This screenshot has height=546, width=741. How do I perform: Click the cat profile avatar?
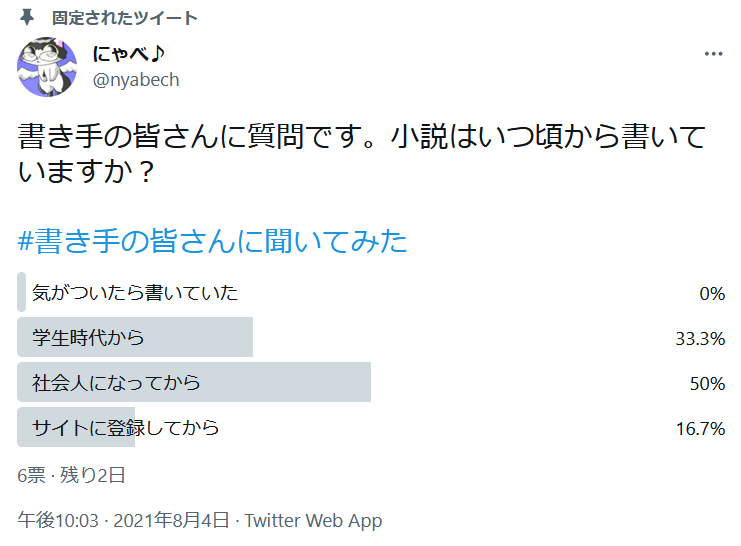pos(47,67)
